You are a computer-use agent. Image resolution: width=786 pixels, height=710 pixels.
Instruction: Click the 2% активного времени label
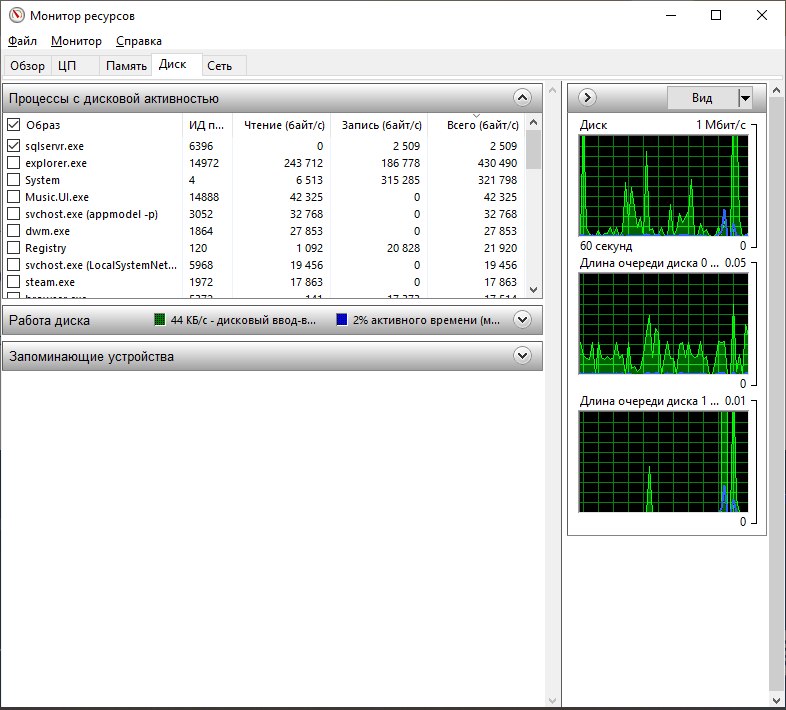[426, 320]
